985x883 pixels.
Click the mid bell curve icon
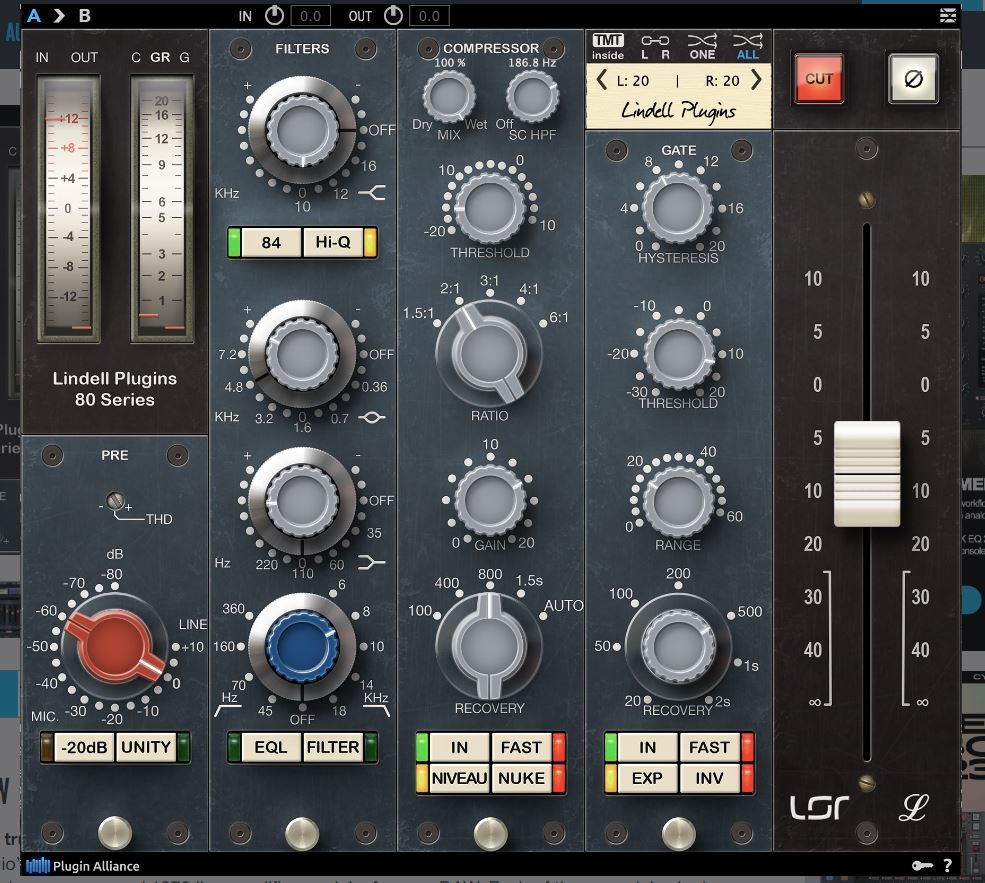(372, 417)
